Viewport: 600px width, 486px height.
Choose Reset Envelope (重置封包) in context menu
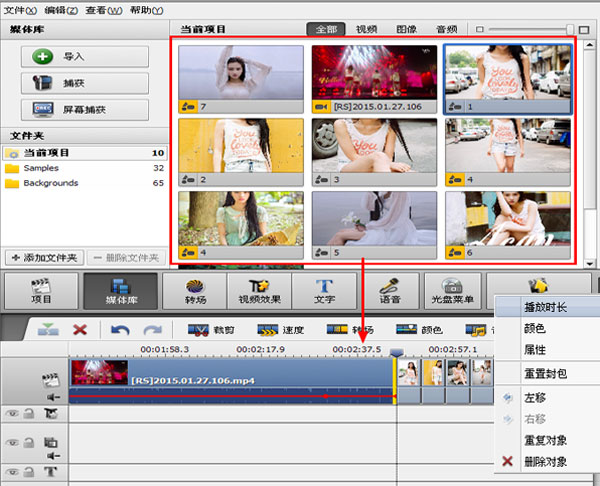[548, 373]
